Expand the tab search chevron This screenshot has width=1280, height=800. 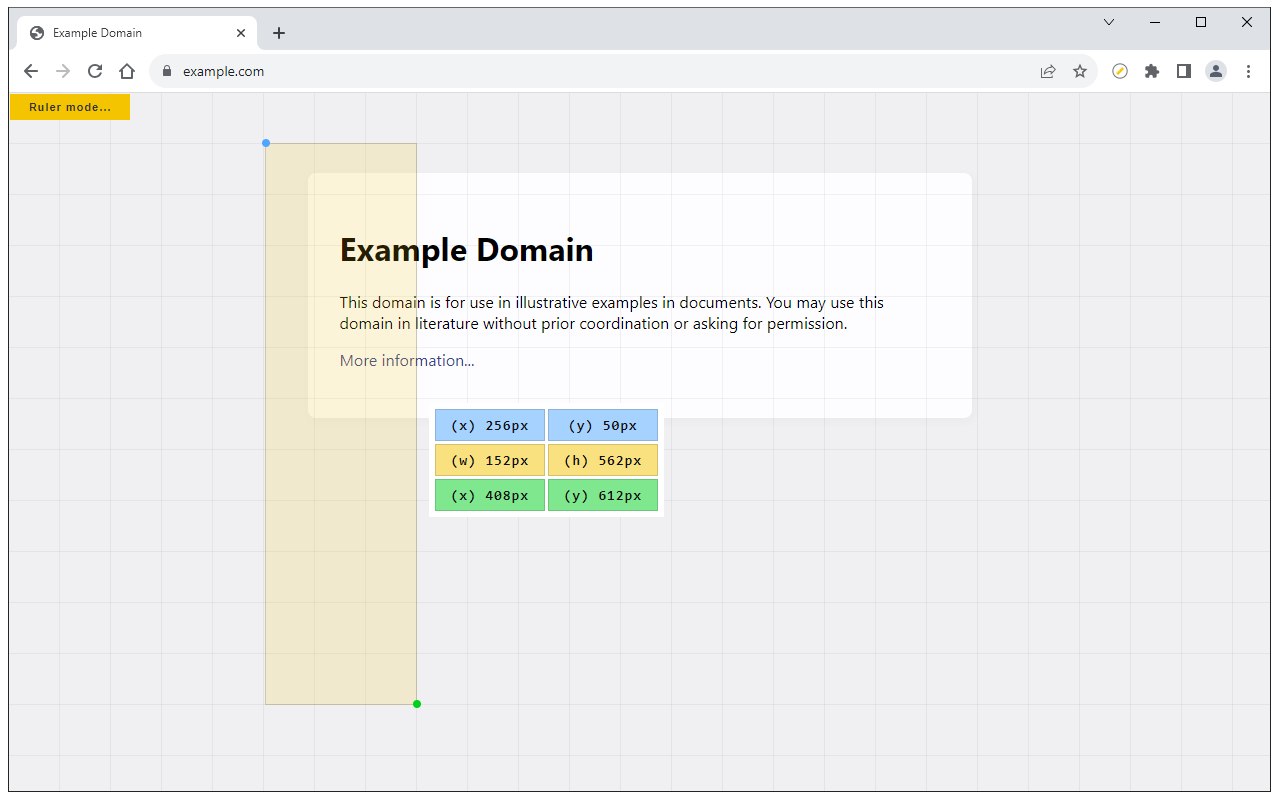[x=1109, y=22]
